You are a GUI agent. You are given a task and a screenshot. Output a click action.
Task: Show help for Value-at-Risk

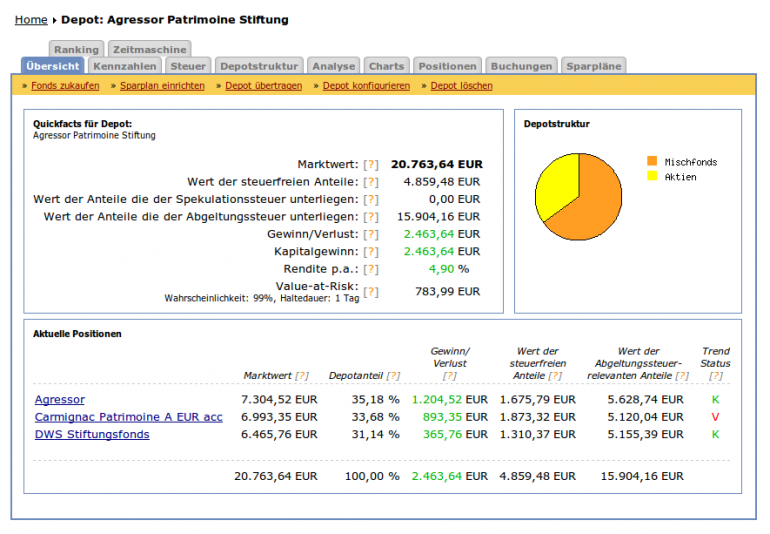pos(371,291)
